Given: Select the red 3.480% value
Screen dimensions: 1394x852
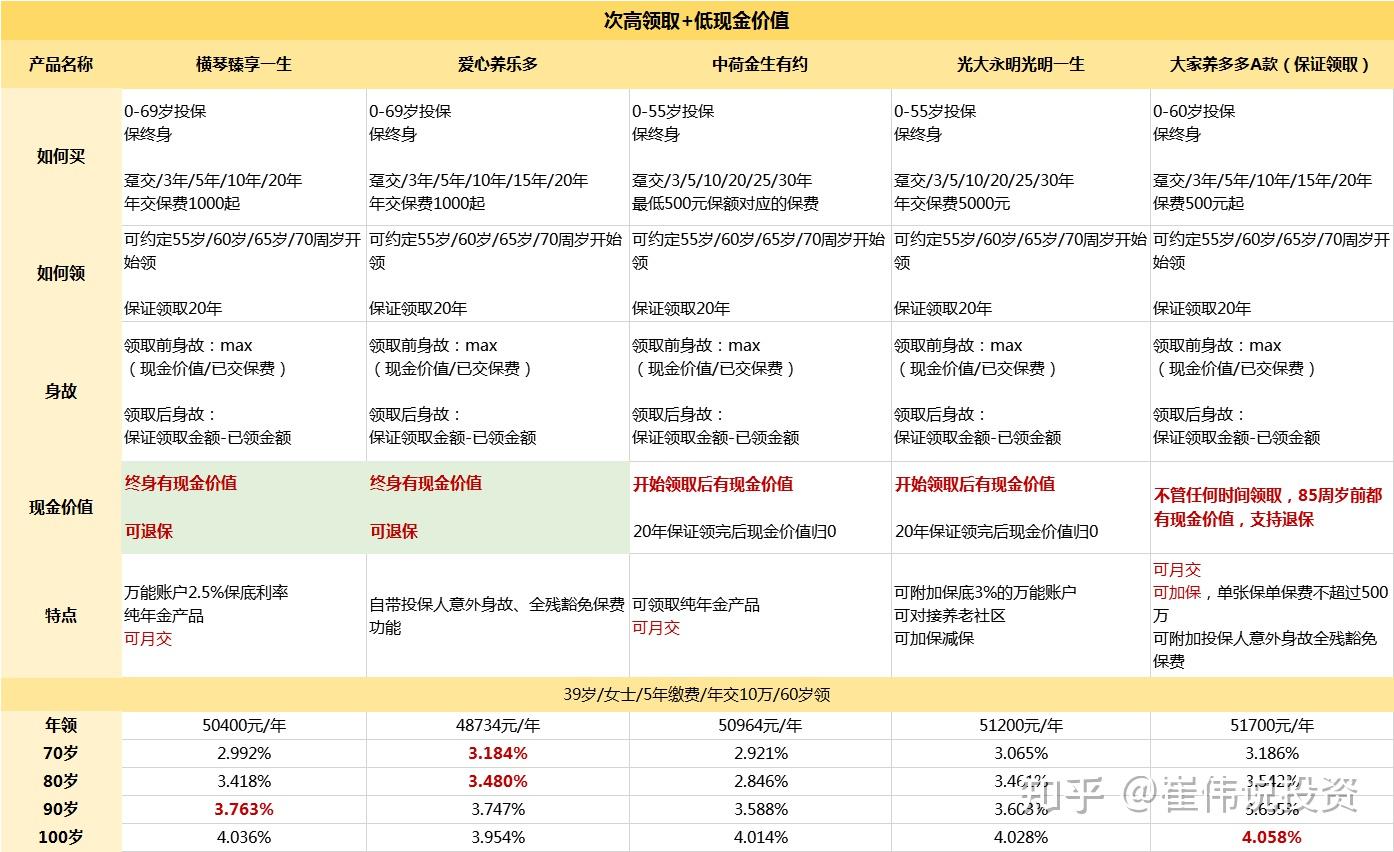Looking at the screenshot, I should pyautogui.click(x=498, y=781).
